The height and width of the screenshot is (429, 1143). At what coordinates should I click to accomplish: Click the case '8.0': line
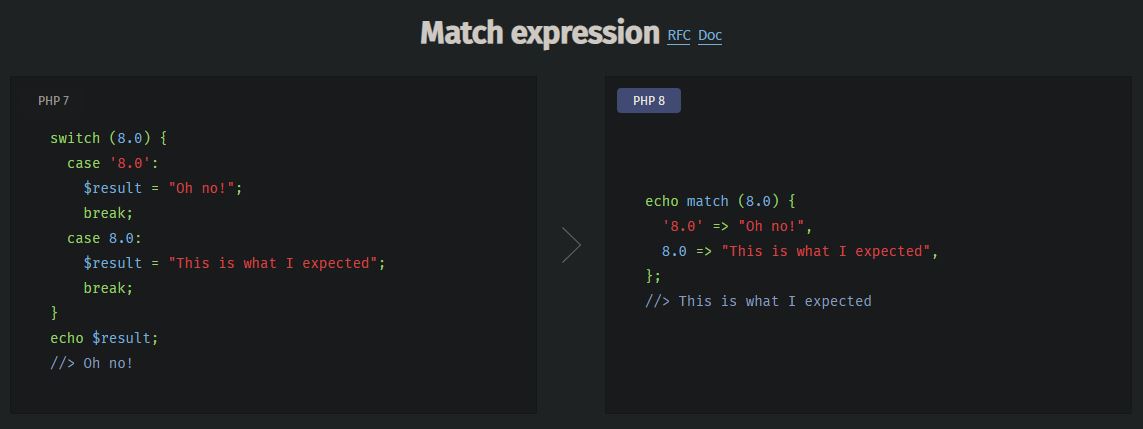pos(113,163)
